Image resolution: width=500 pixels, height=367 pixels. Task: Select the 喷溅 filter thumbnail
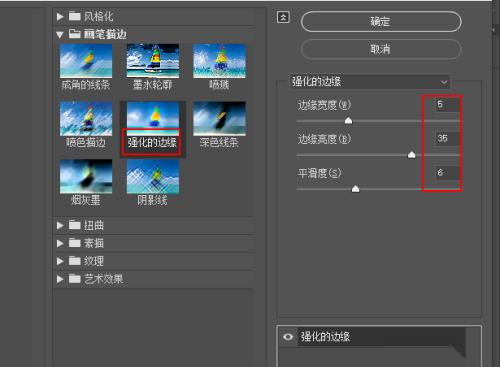tap(219, 61)
